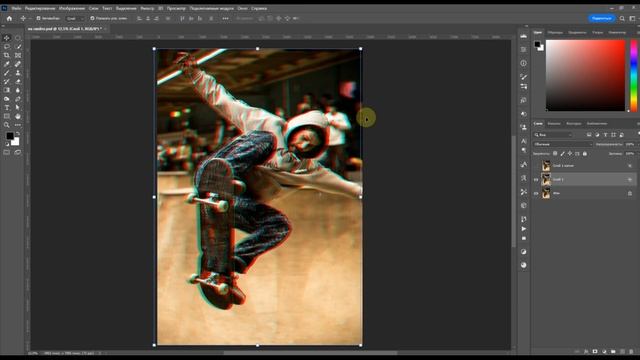Change the screen mode icon

point(18,152)
